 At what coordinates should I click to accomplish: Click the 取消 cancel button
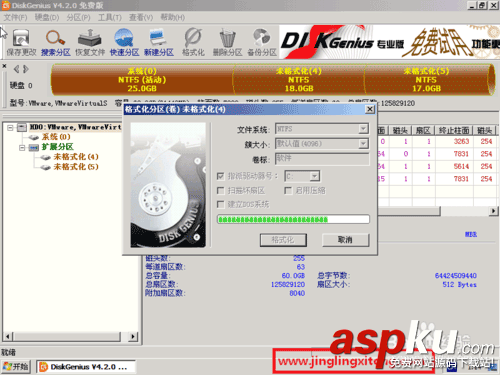pos(345,240)
